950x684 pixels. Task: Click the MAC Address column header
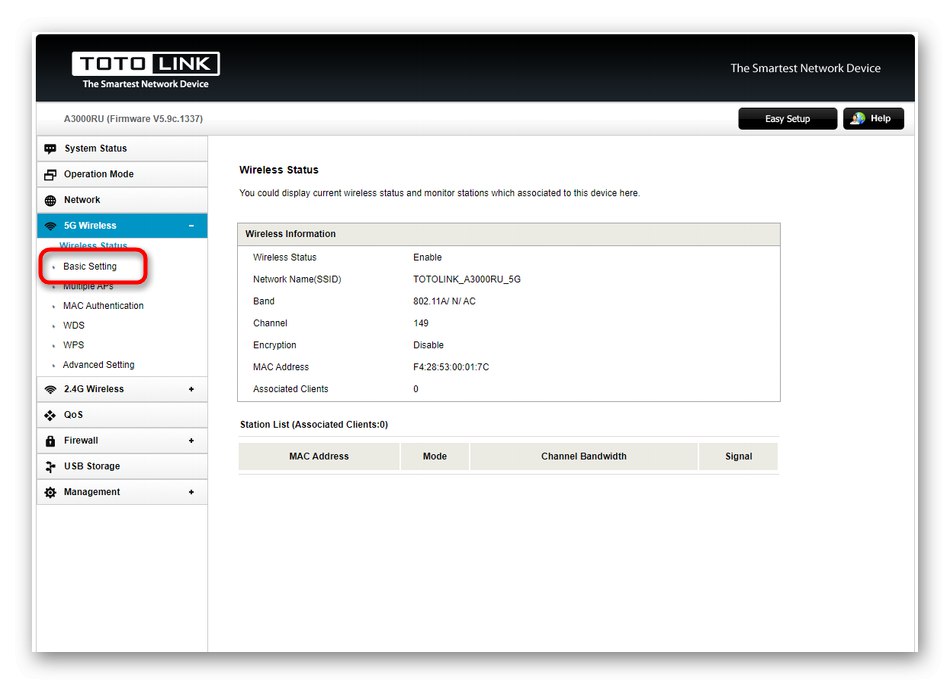pyautogui.click(x=319, y=457)
